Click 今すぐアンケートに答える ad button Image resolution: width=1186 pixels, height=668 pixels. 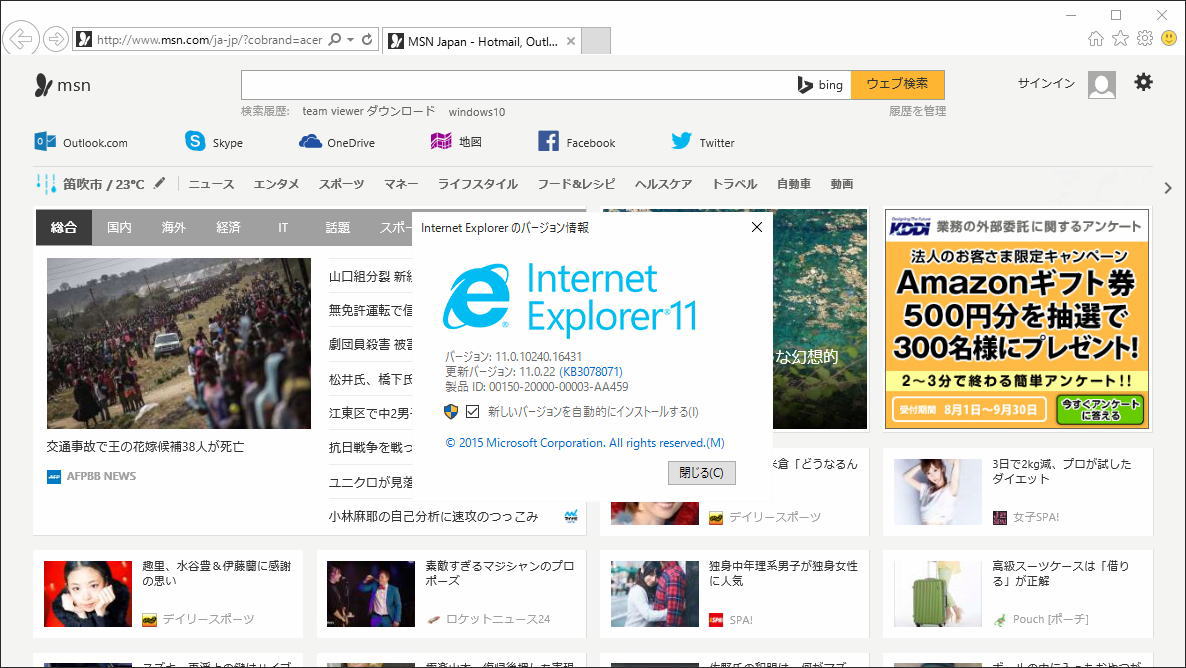(x=1100, y=410)
